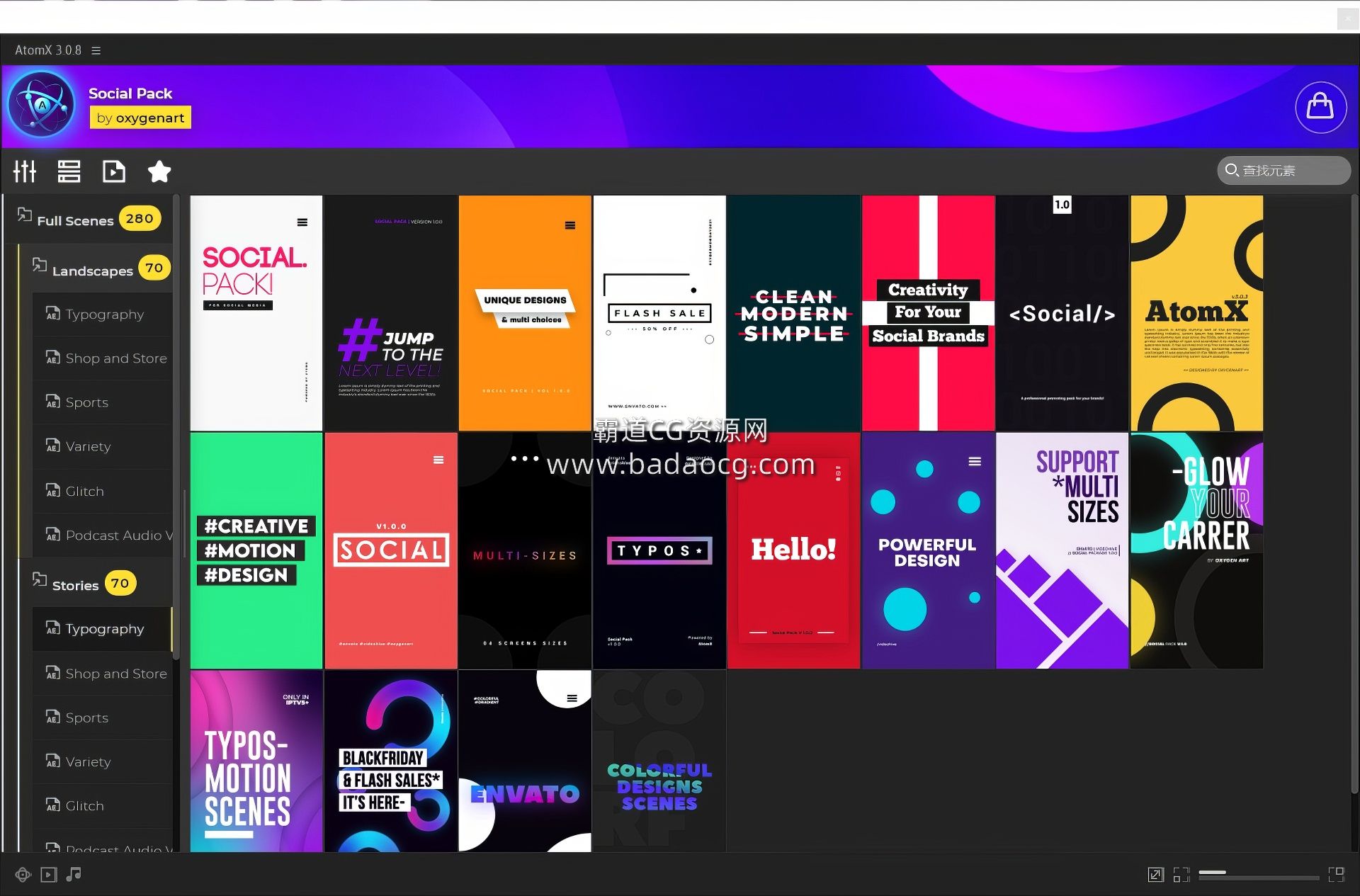The width and height of the screenshot is (1360, 896).
Task: Open the Multi-Sizes black thumbnail
Action: tap(525, 551)
